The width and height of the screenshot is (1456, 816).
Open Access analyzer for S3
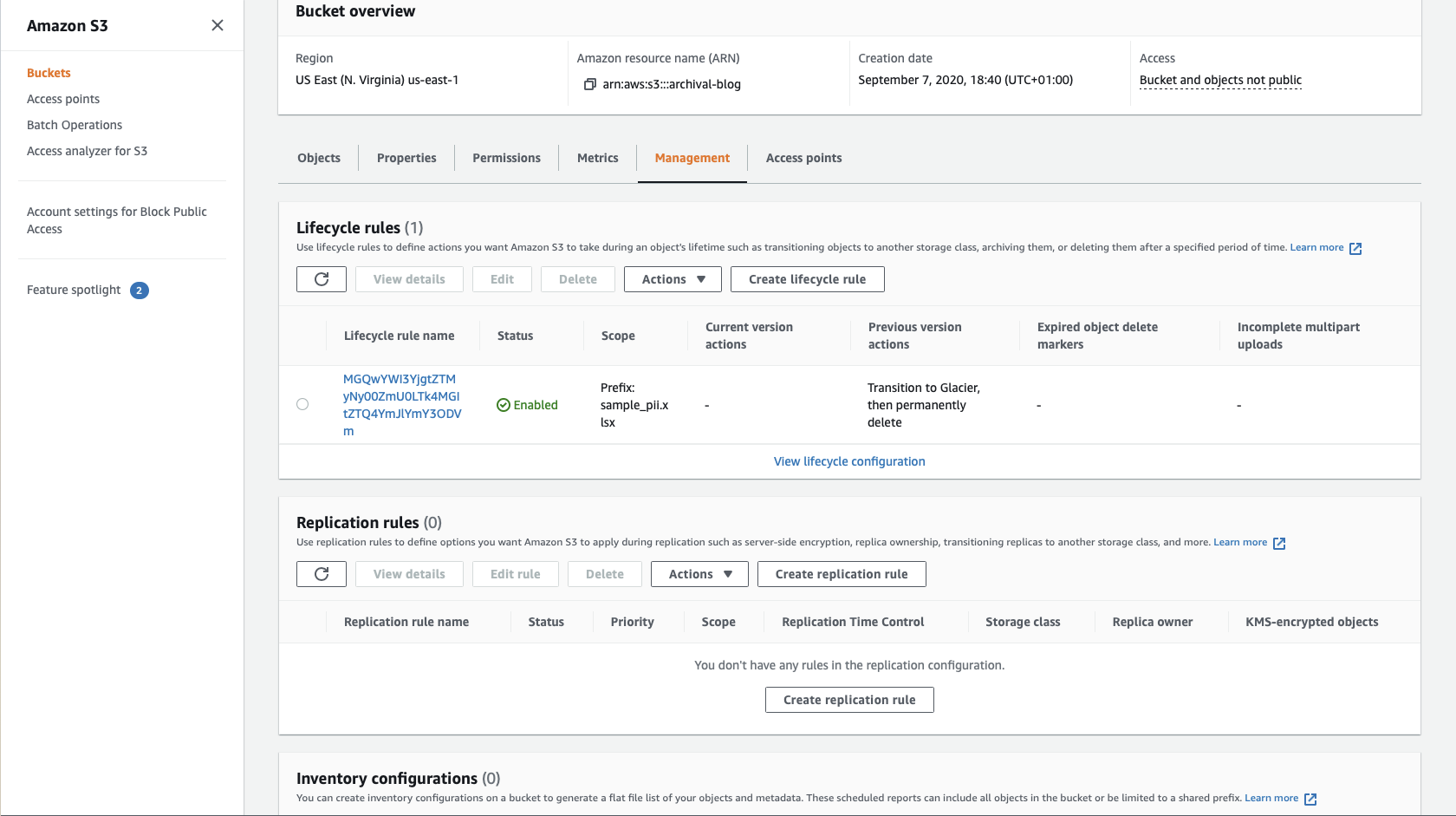[x=87, y=151]
